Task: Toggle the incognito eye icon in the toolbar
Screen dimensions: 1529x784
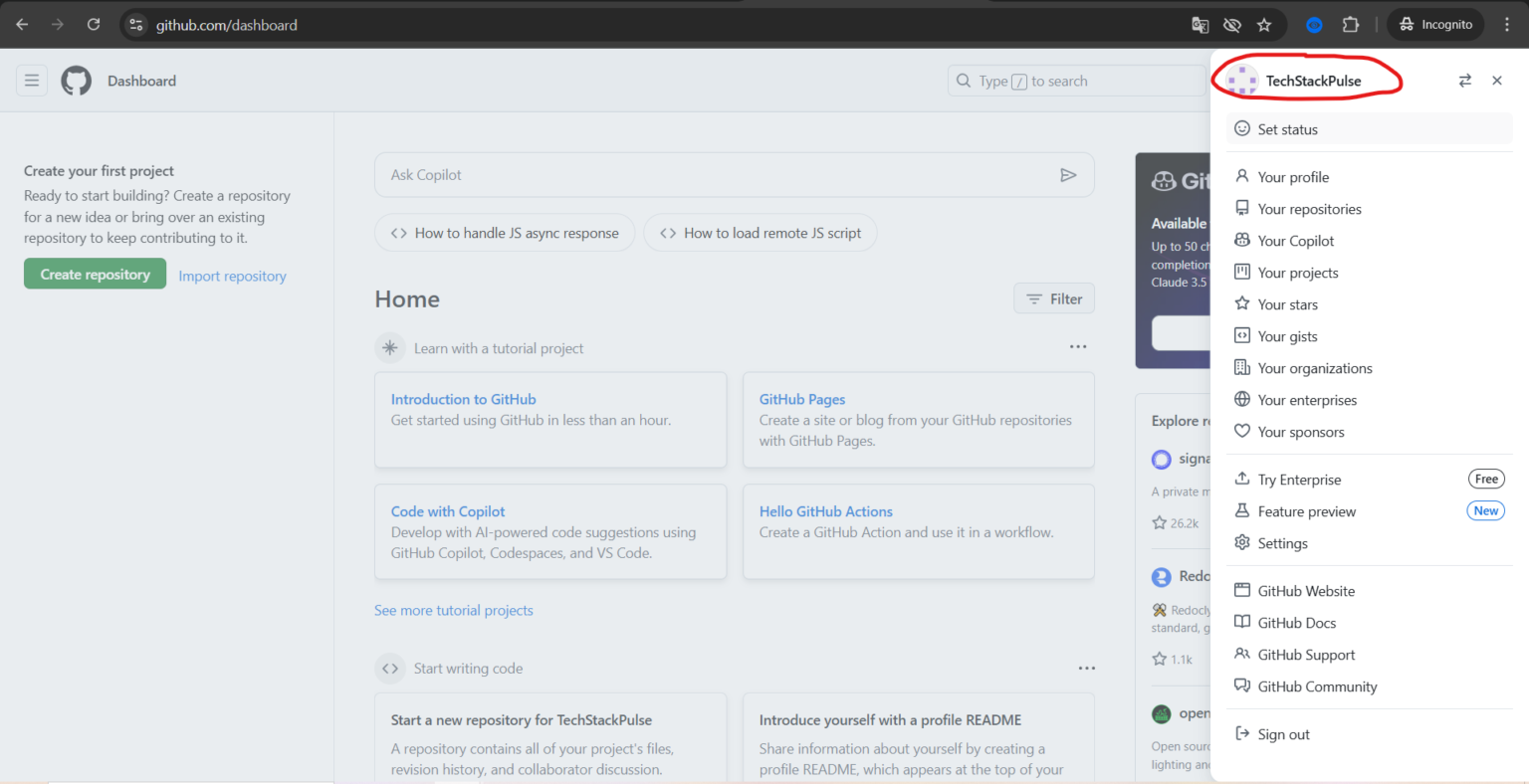Action: click(1231, 24)
